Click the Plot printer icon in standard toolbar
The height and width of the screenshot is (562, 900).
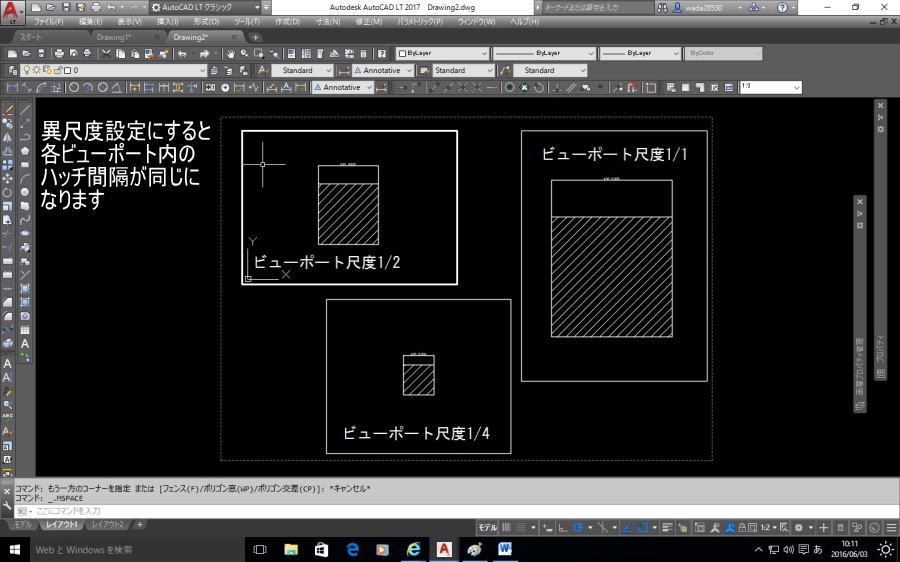[59, 53]
